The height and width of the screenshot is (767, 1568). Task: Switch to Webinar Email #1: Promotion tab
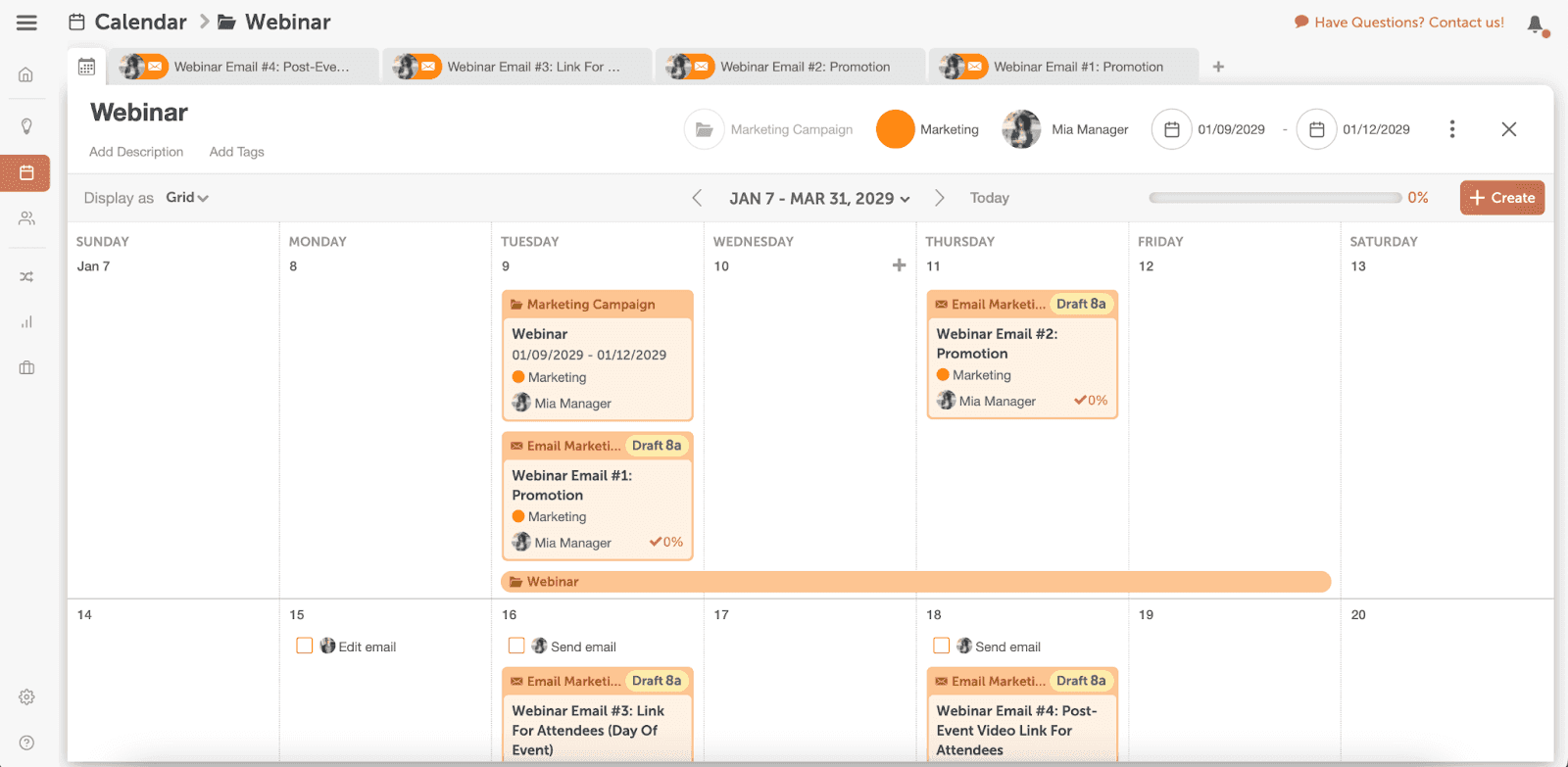[x=1063, y=67]
